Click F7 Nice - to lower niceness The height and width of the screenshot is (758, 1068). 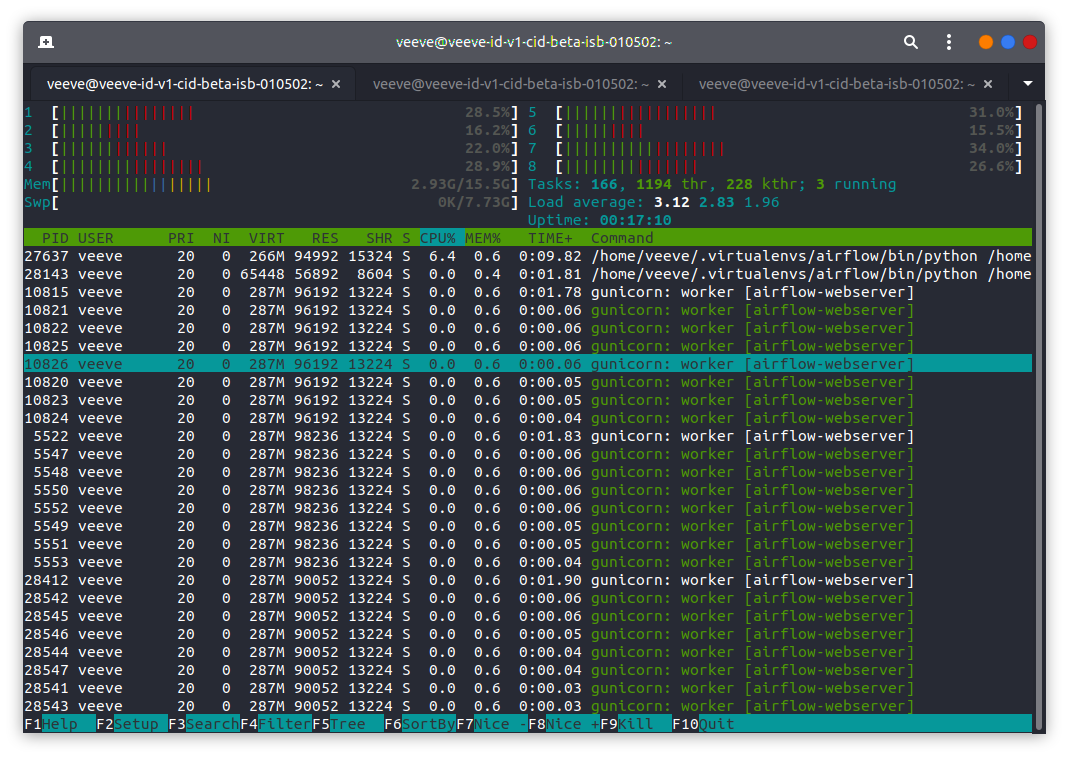pos(492,724)
